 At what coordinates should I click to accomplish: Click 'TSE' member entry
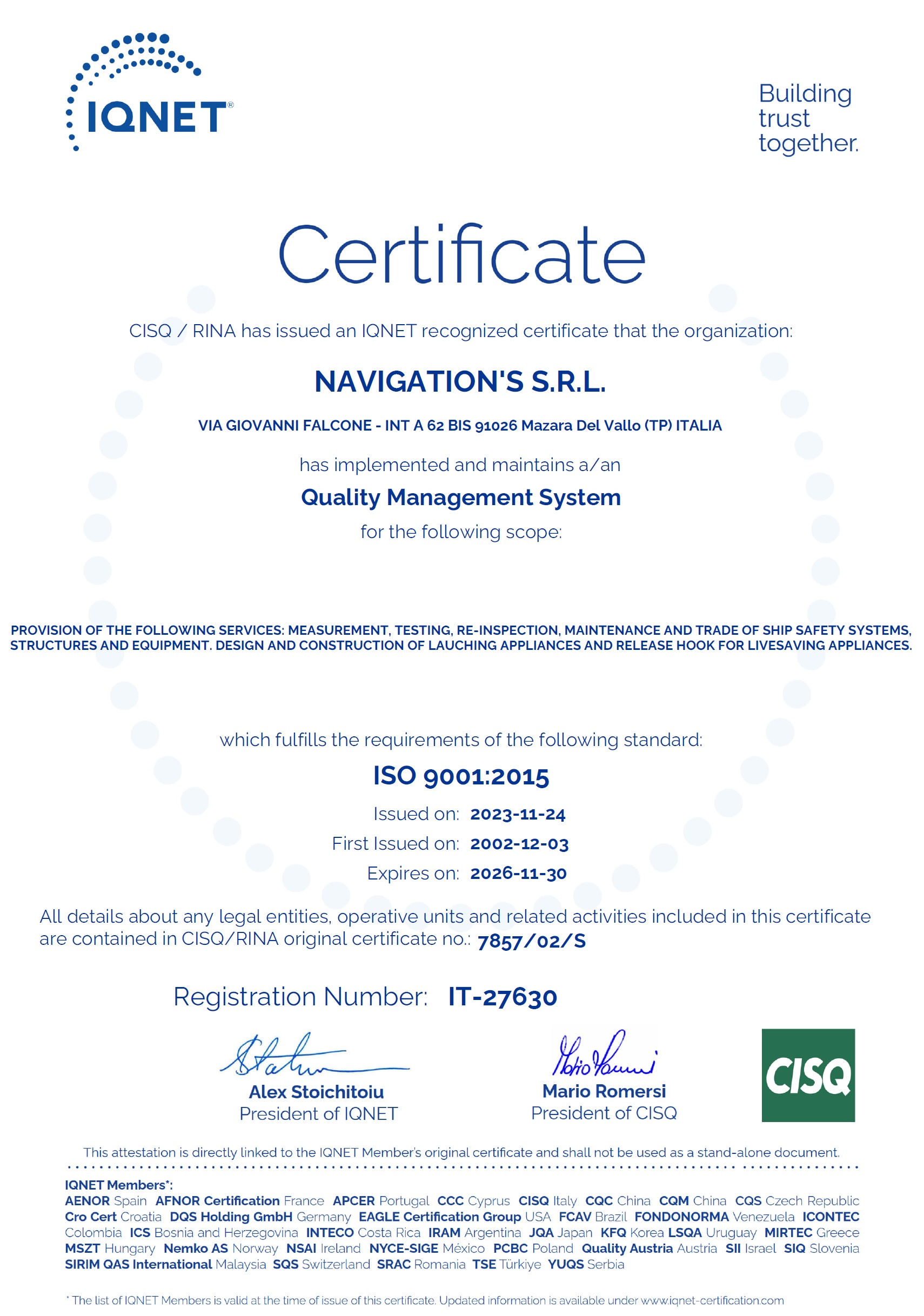(484, 1265)
